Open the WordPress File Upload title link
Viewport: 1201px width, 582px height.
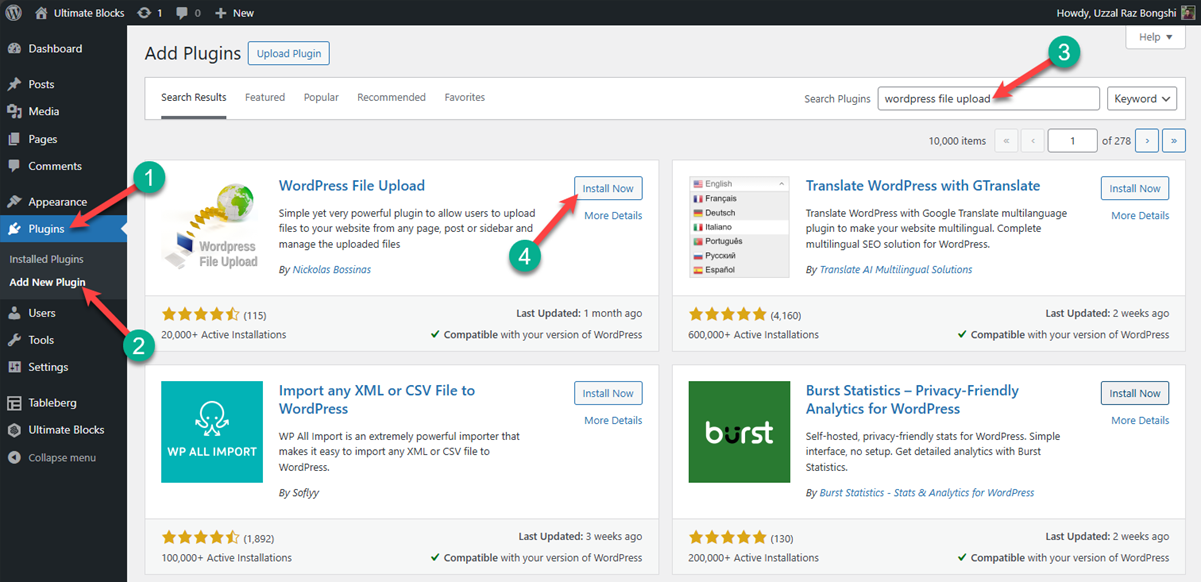(x=352, y=186)
